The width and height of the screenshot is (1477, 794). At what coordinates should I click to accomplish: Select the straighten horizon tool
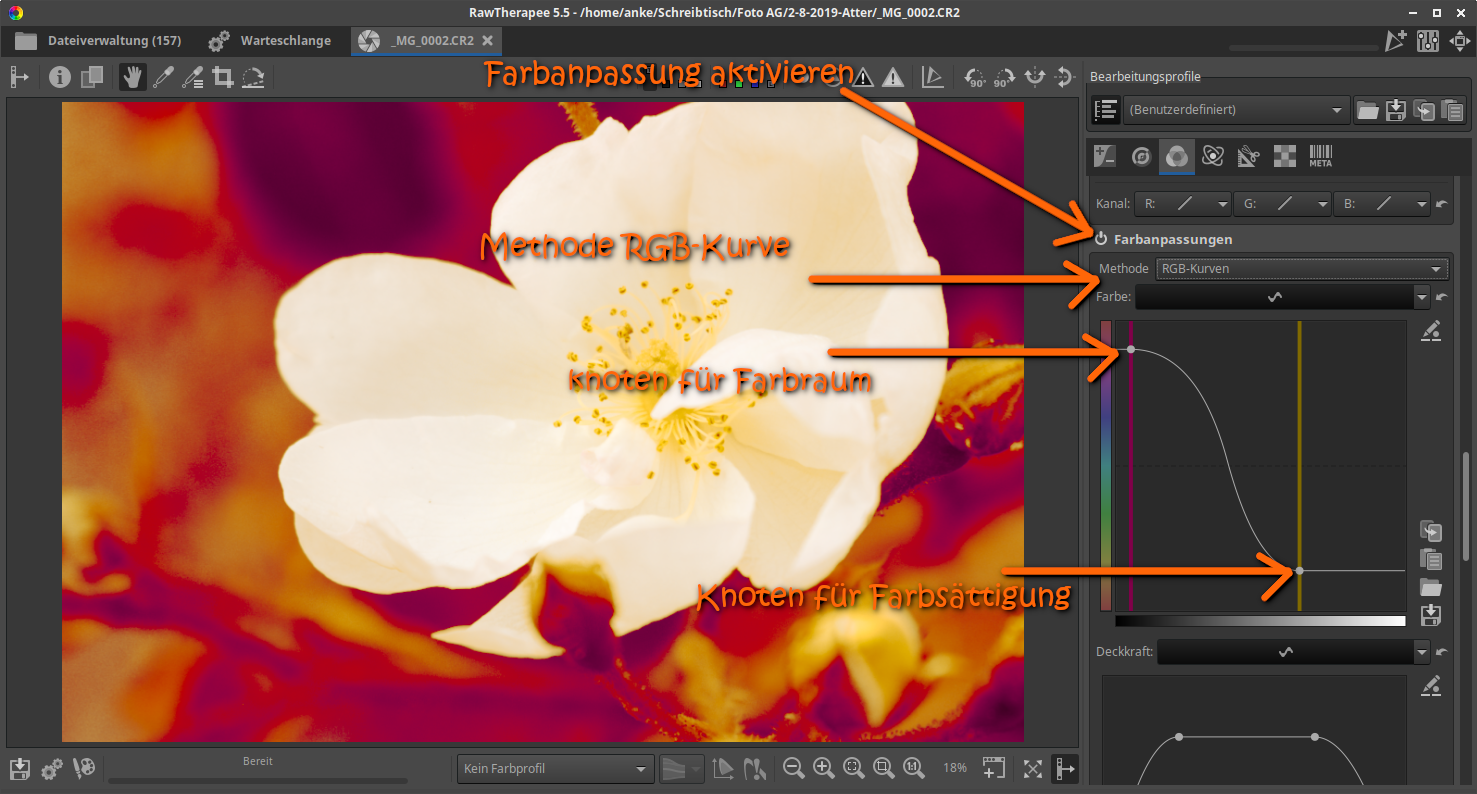click(253, 77)
